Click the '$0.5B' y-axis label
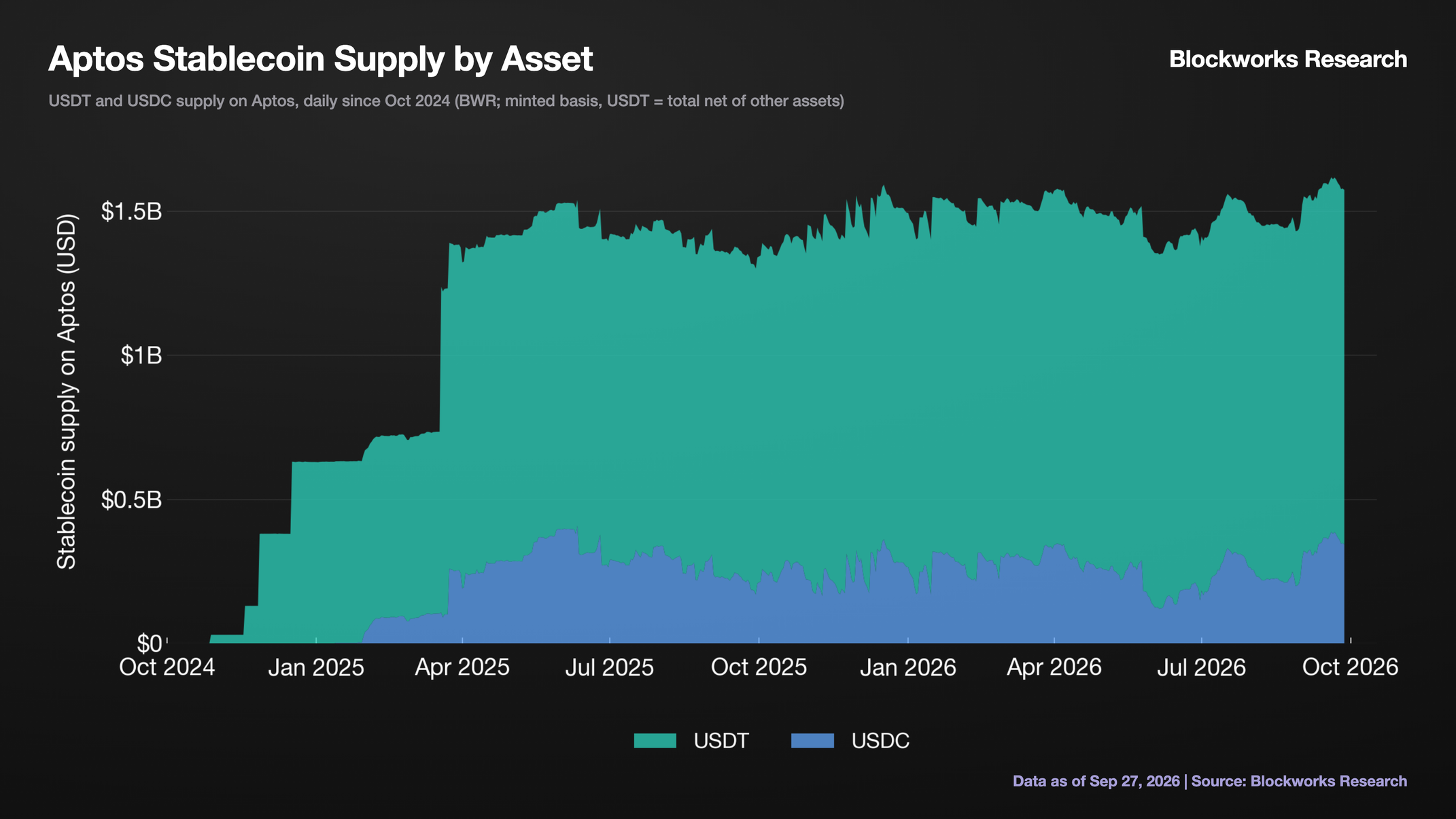1456x819 pixels. (132, 500)
